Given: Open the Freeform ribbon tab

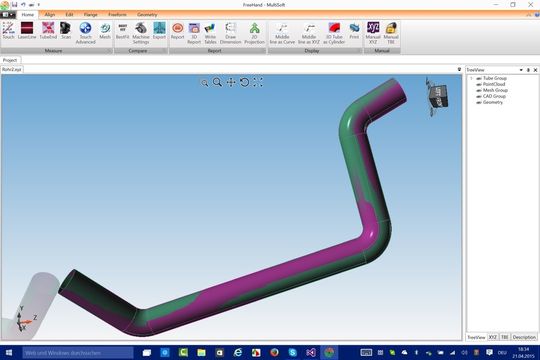Looking at the screenshot, I should point(117,14).
